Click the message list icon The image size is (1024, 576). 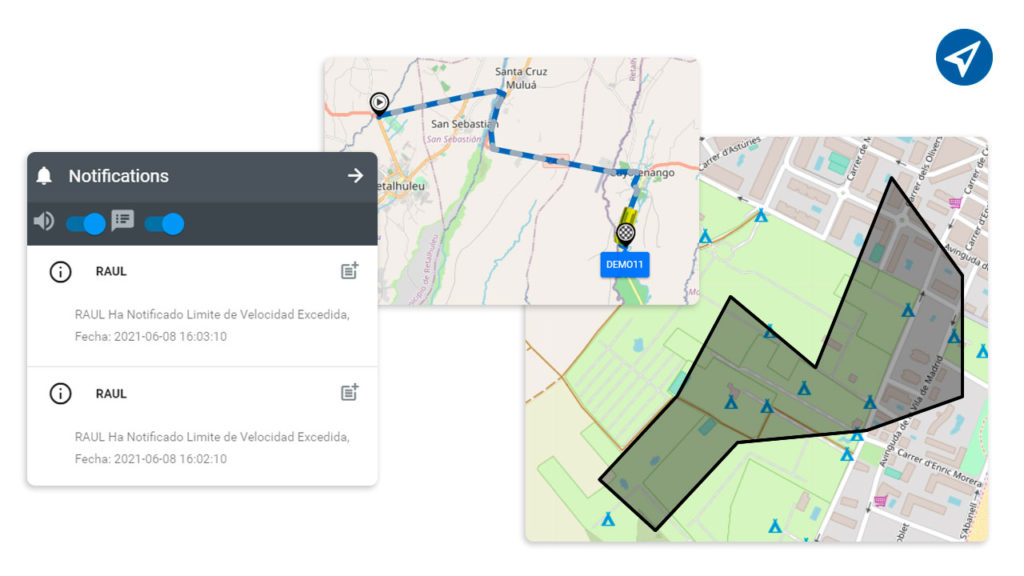pos(123,221)
